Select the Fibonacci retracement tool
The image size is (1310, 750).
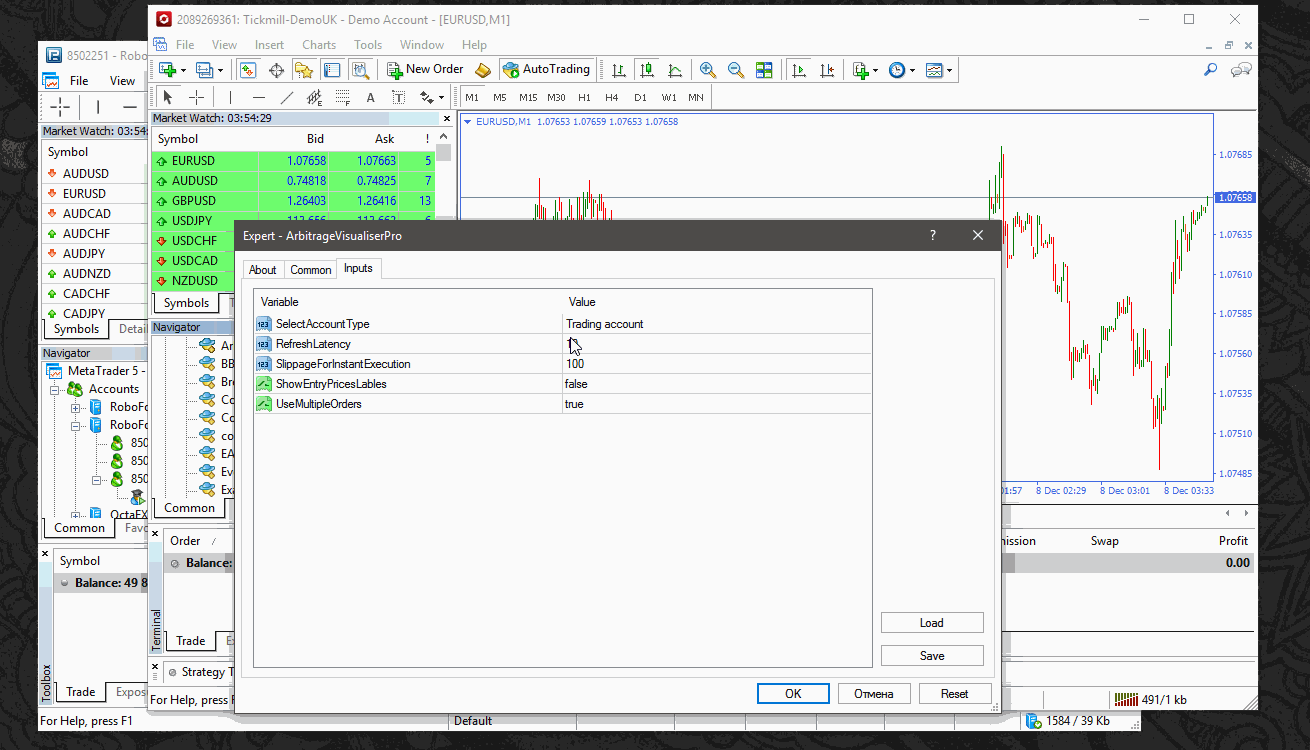tap(342, 97)
